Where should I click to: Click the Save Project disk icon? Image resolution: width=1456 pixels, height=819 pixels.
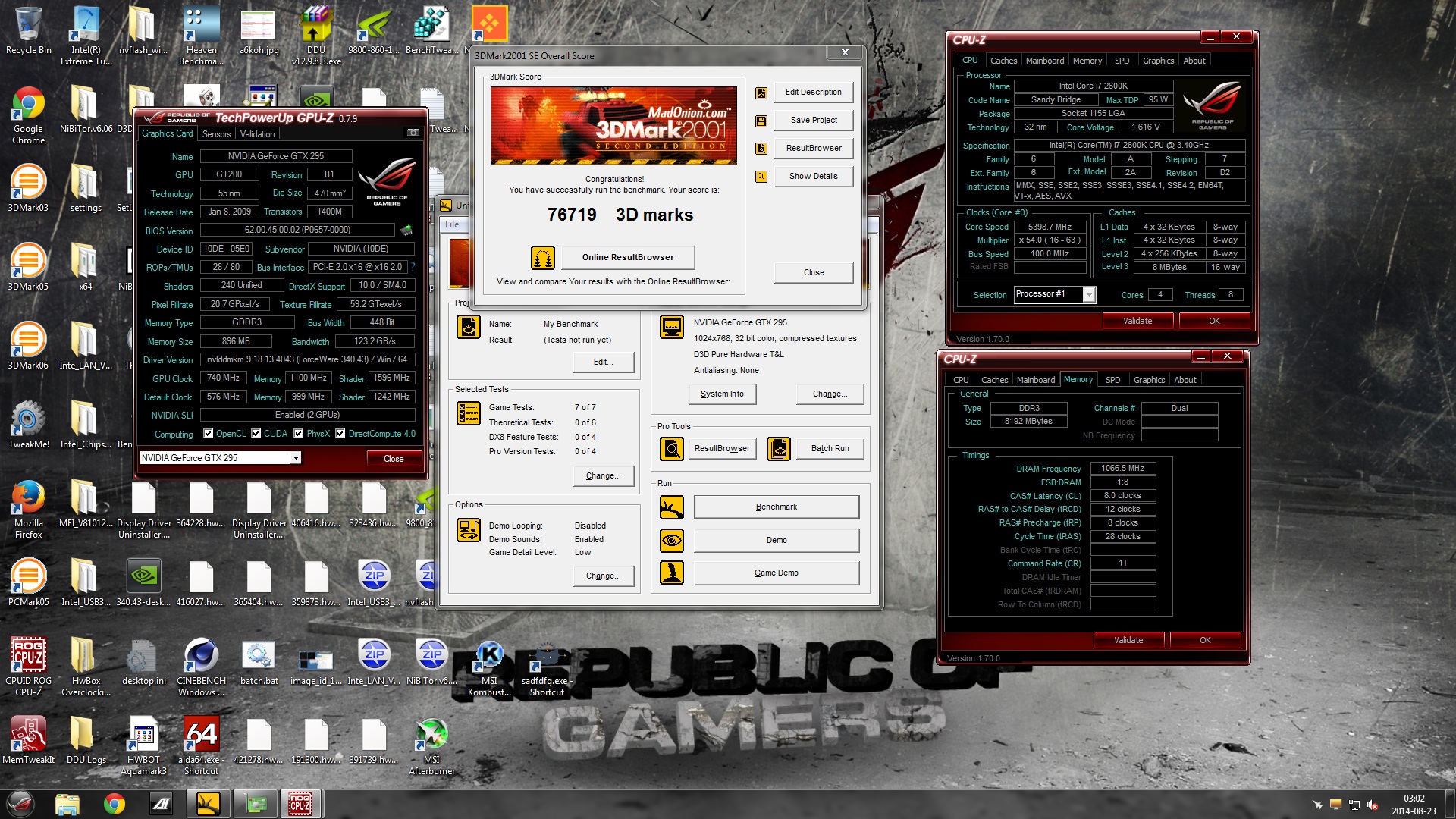(x=761, y=121)
